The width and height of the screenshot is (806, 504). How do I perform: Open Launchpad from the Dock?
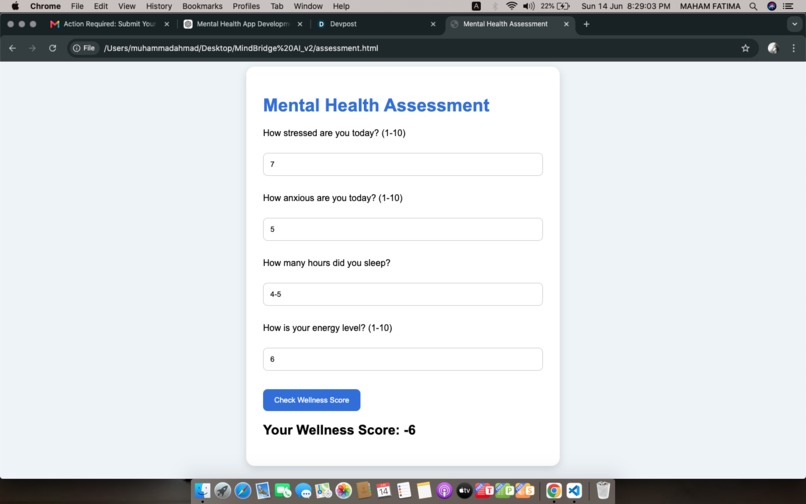pos(223,490)
